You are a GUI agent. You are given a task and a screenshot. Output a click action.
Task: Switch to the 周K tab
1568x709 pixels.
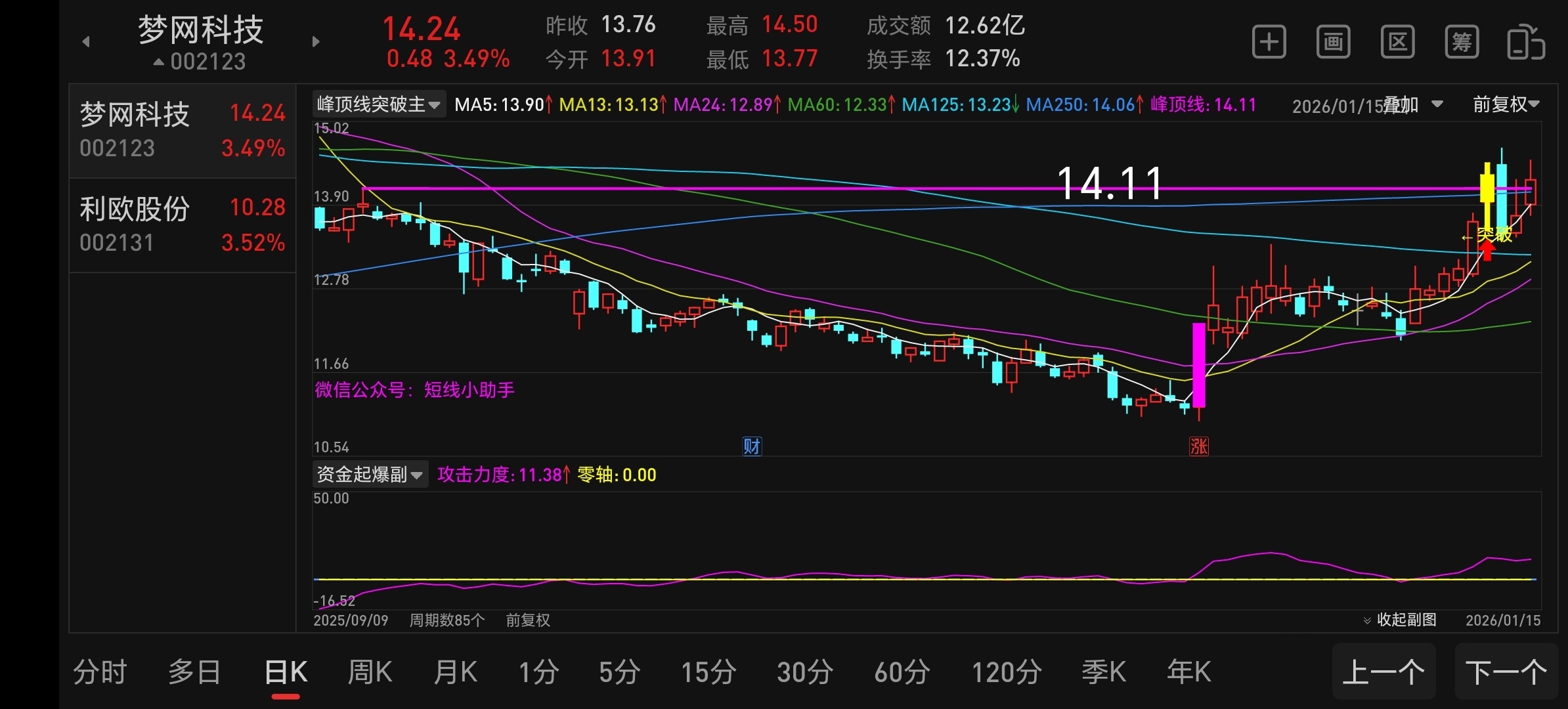coord(370,672)
